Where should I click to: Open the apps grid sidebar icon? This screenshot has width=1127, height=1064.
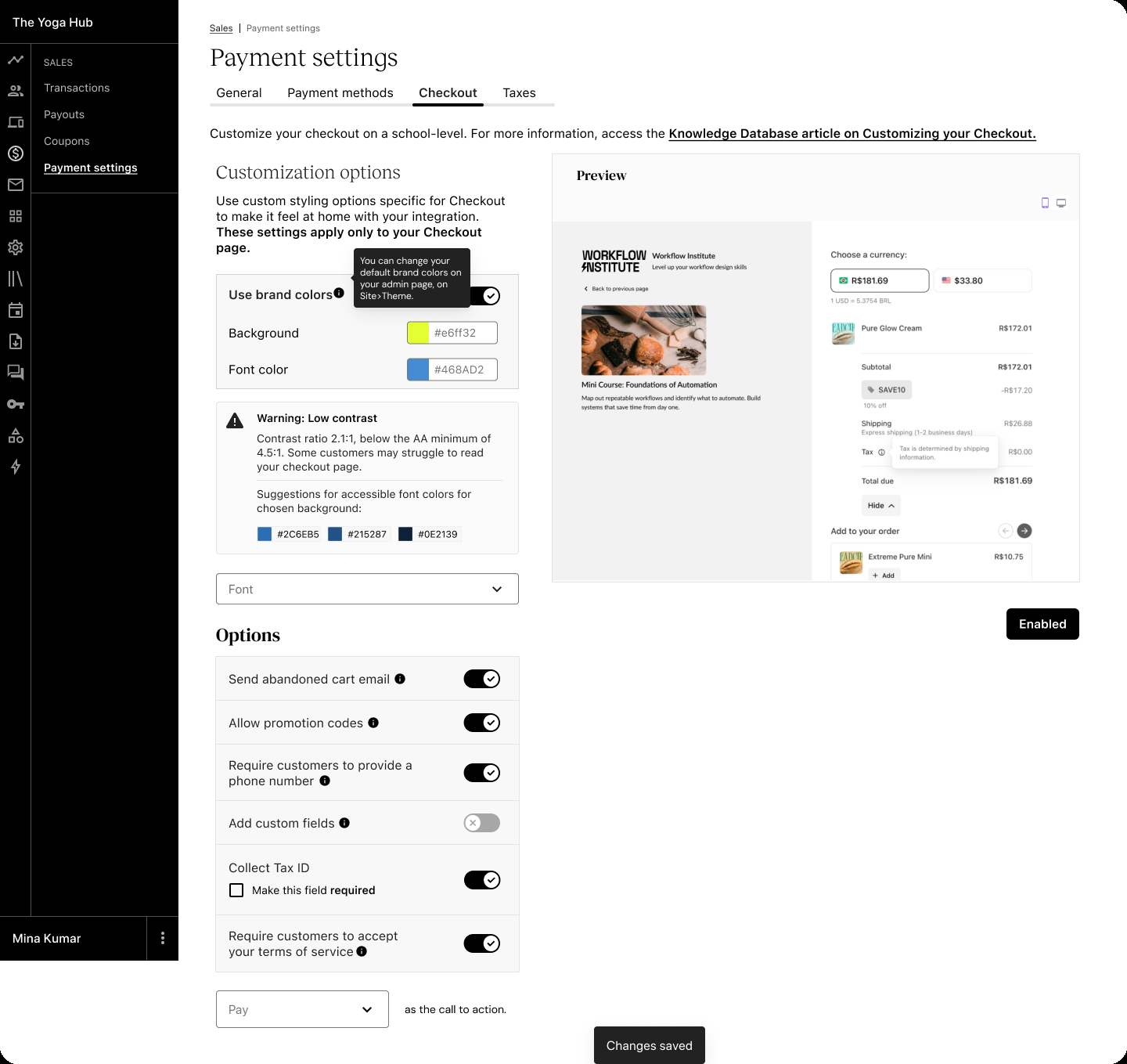click(16, 216)
